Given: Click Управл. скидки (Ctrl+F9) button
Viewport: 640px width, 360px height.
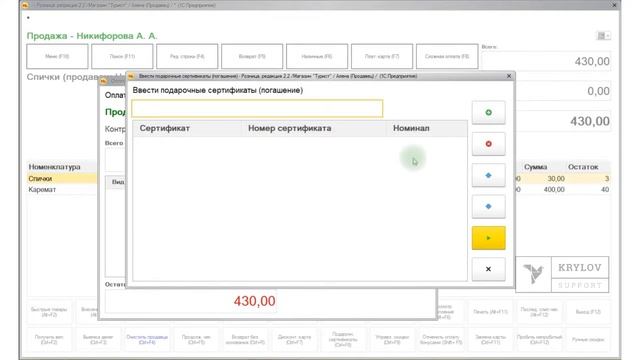Looking at the screenshot, I should pos(392,340).
